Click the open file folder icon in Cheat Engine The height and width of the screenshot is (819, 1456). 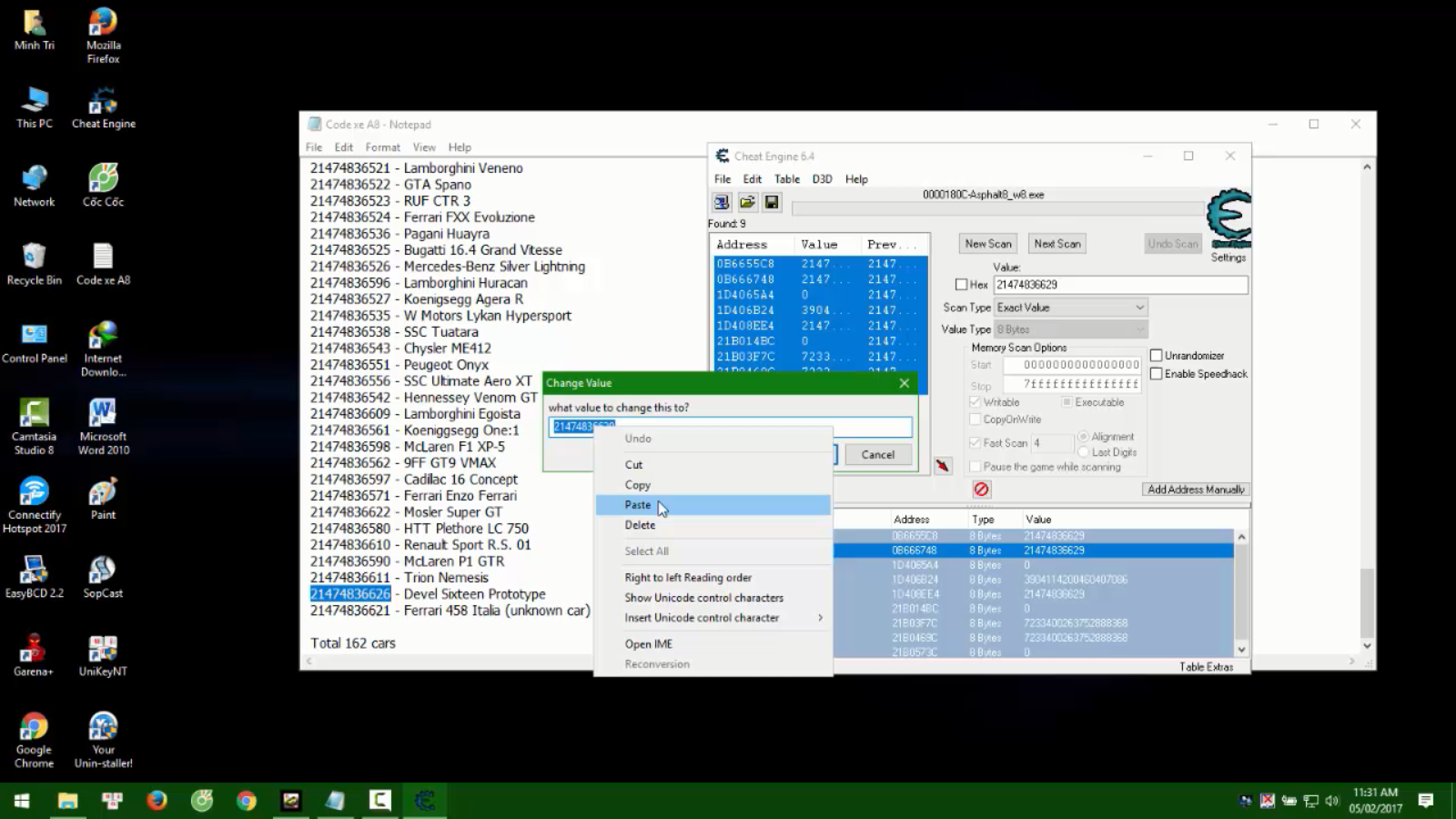(x=747, y=202)
